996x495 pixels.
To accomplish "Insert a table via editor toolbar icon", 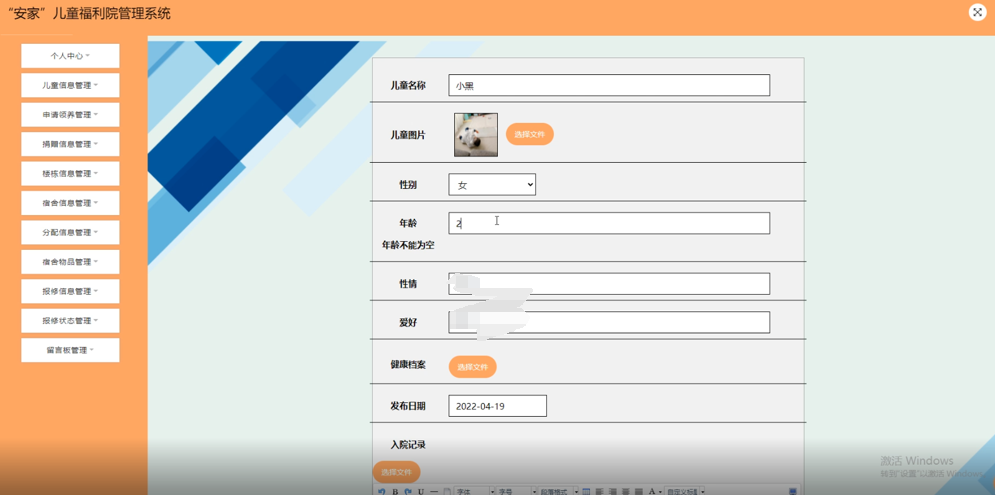I will (586, 492).
